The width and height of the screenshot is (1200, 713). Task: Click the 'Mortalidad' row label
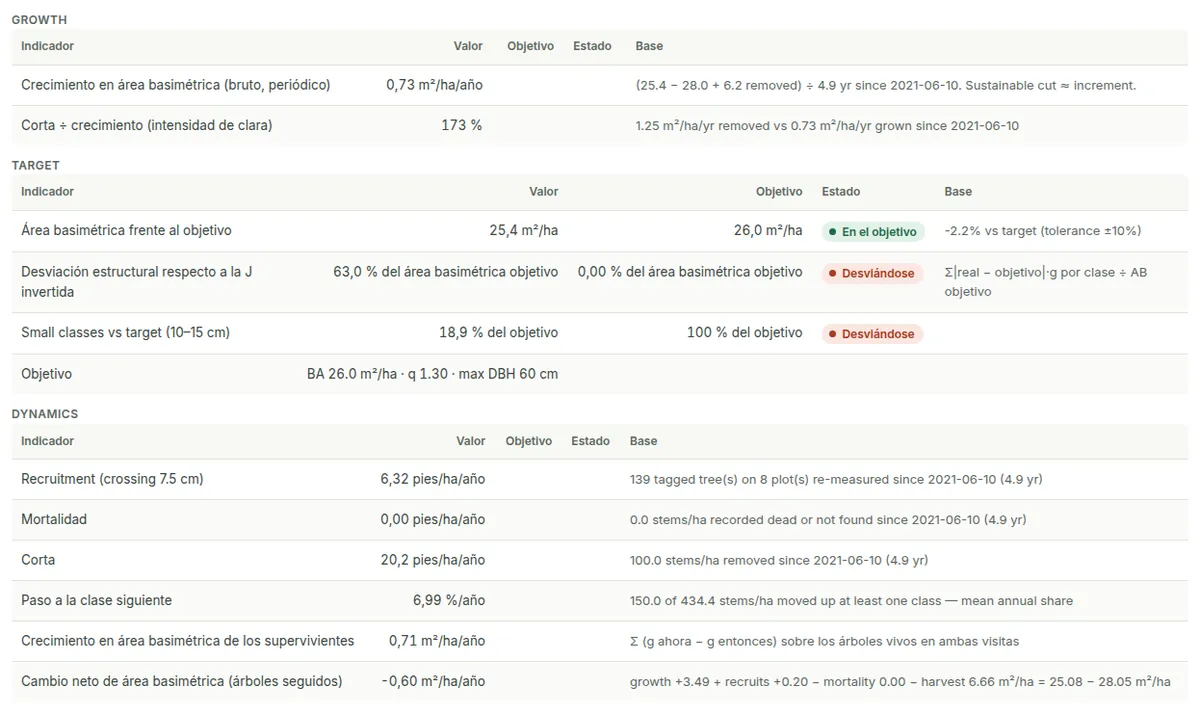click(54, 520)
